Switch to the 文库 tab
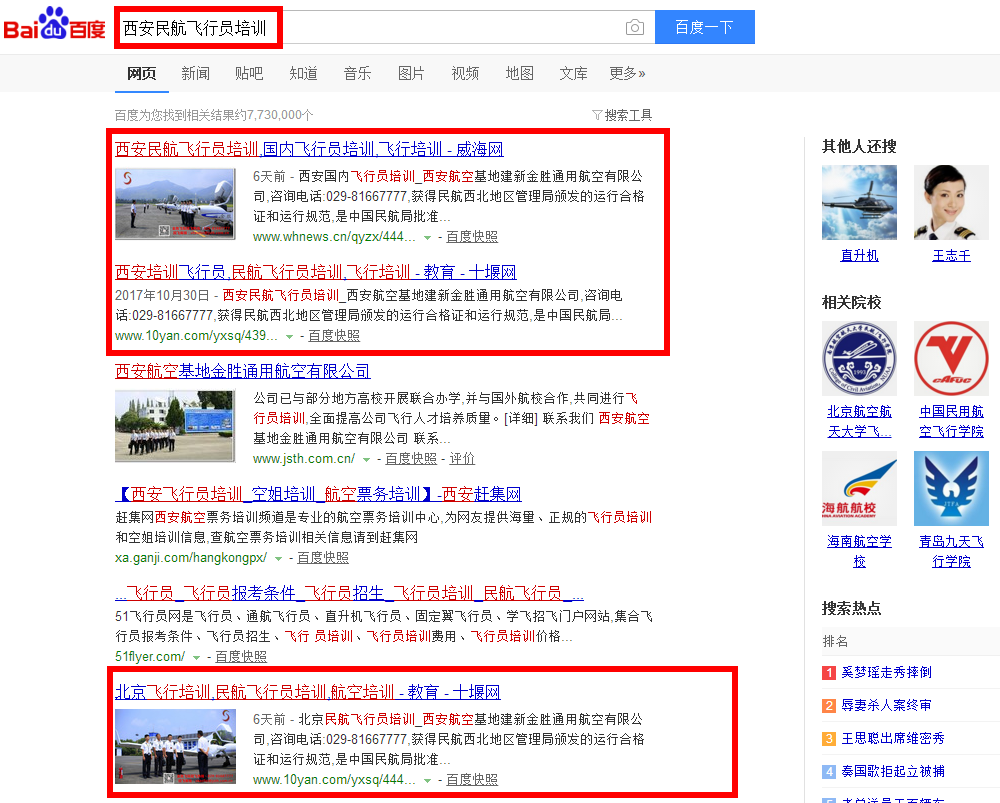The height and width of the screenshot is (803, 1000). click(573, 73)
